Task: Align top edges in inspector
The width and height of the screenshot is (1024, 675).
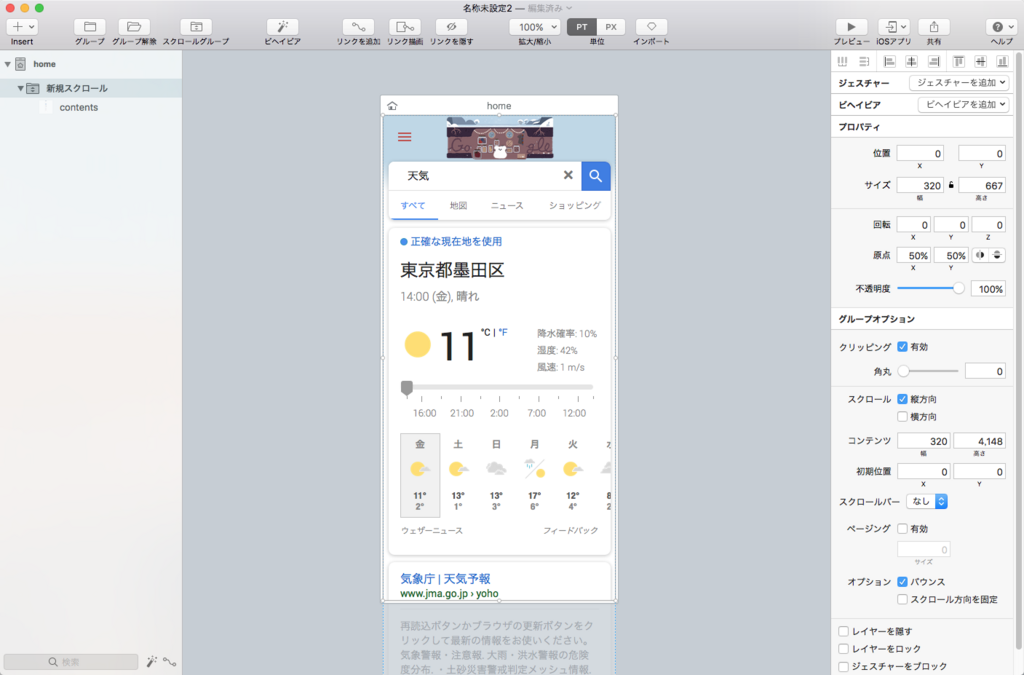Action: click(x=959, y=61)
